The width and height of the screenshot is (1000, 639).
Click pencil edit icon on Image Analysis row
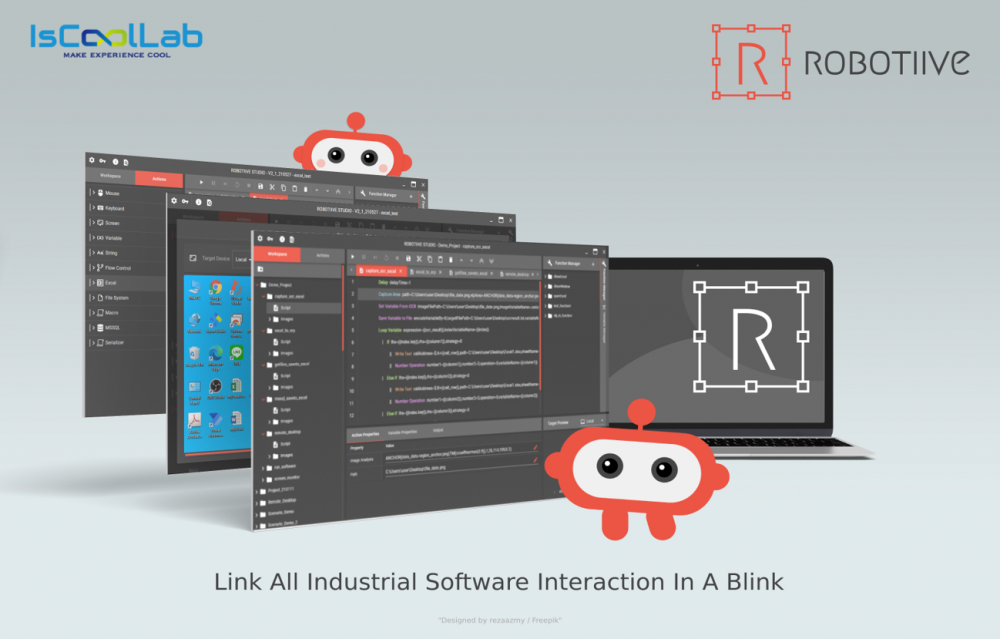coord(536,461)
